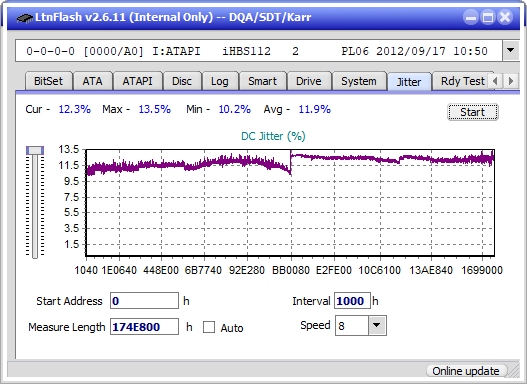Click the DC Jitter (%) chart title
527x384 pixels.
(273, 136)
